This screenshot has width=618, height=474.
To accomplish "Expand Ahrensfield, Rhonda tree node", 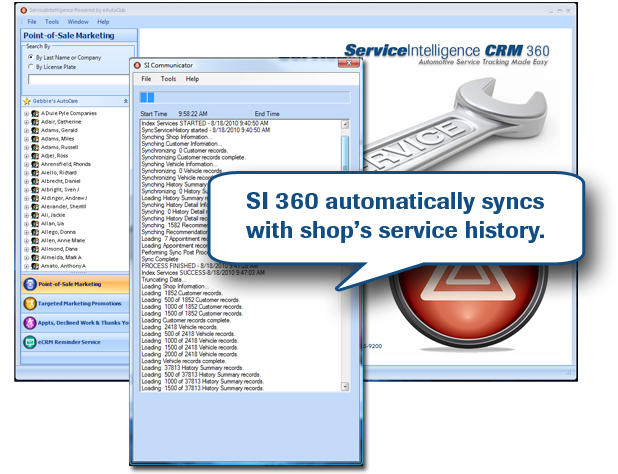I will pos(26,164).
